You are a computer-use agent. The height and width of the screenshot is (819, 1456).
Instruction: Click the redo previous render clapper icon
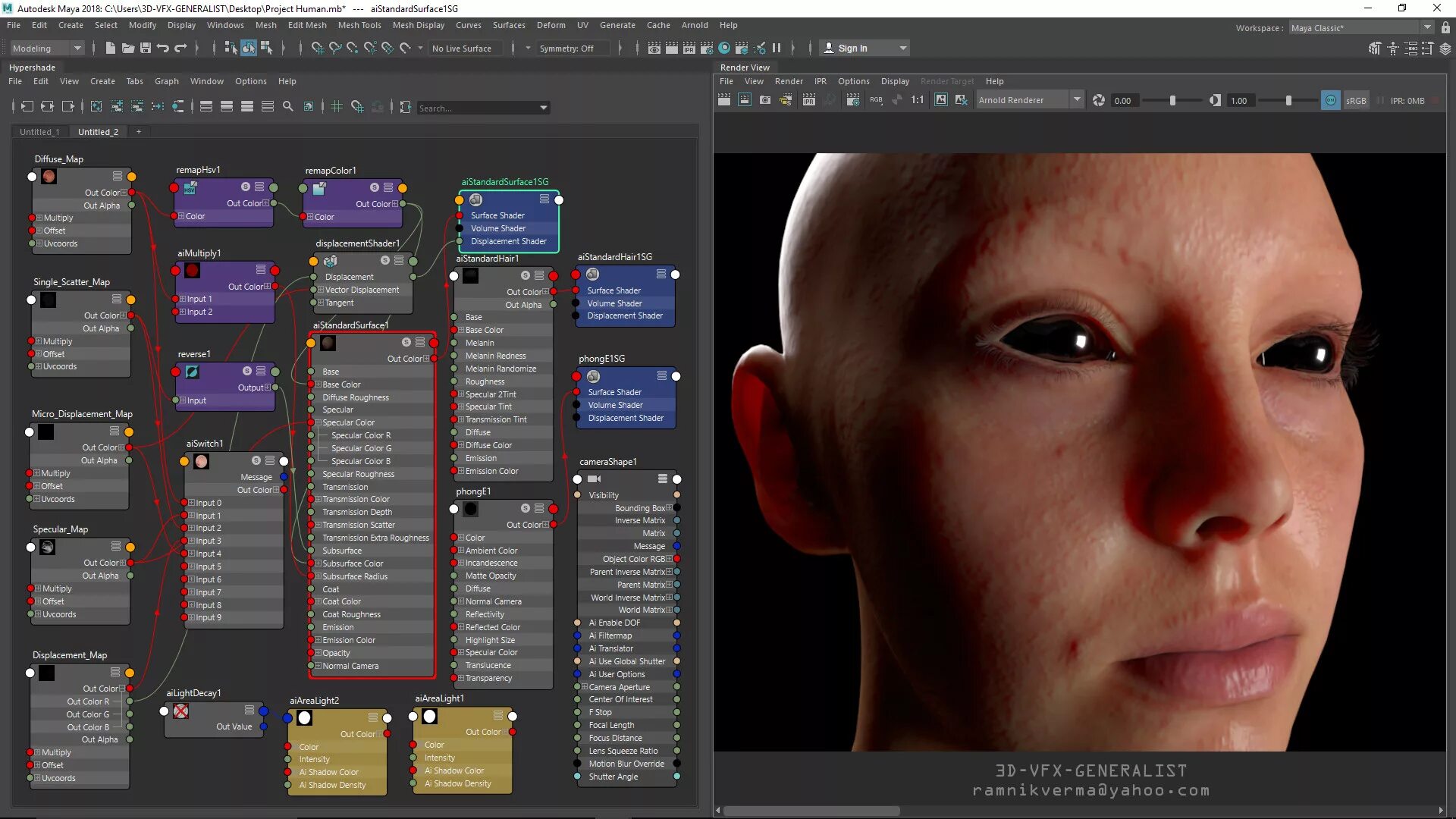[x=724, y=100]
